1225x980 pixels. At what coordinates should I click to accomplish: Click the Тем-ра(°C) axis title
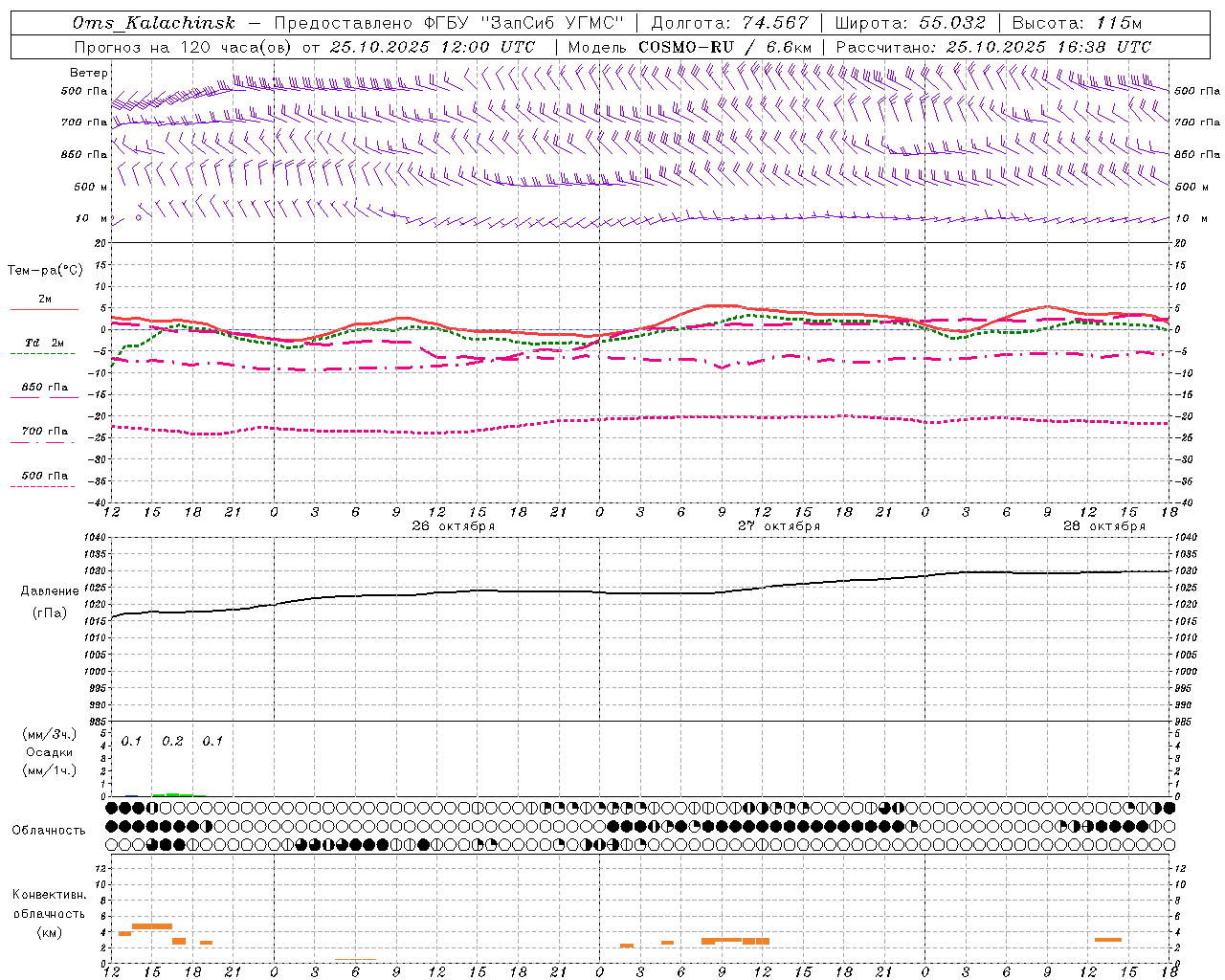point(45,271)
